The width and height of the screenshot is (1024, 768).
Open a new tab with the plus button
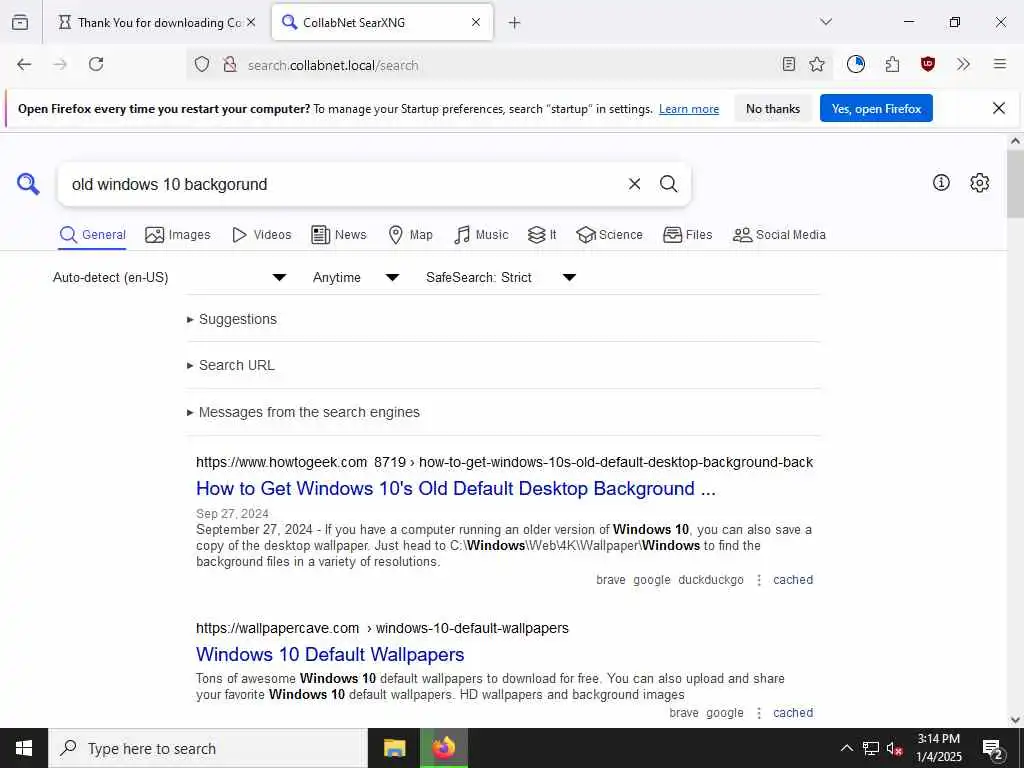point(515,23)
